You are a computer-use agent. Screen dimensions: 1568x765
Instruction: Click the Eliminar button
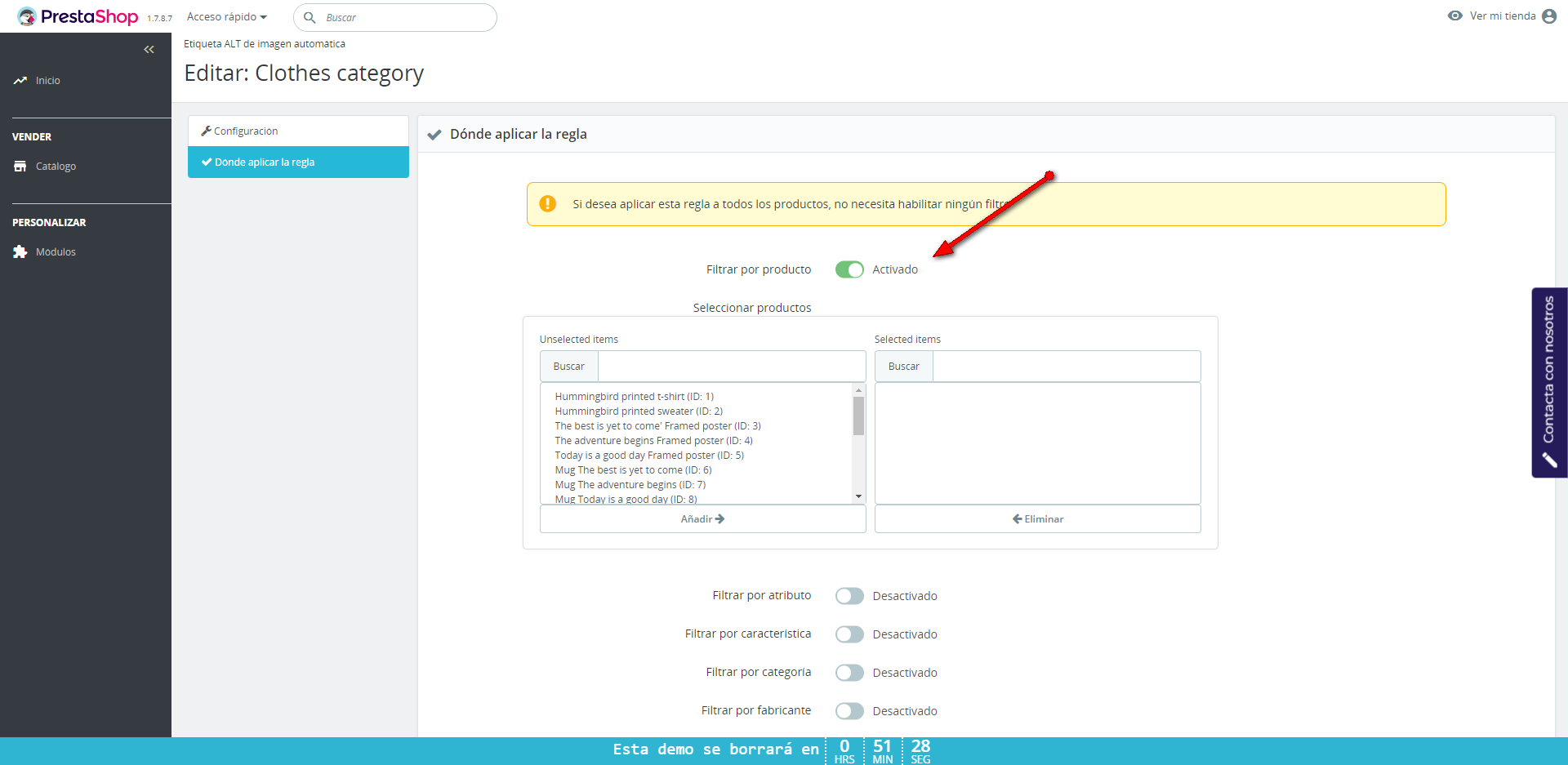coord(1037,519)
